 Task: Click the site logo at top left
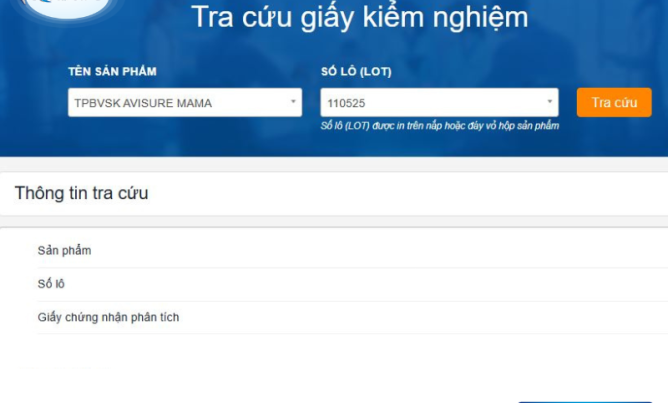pos(65,8)
